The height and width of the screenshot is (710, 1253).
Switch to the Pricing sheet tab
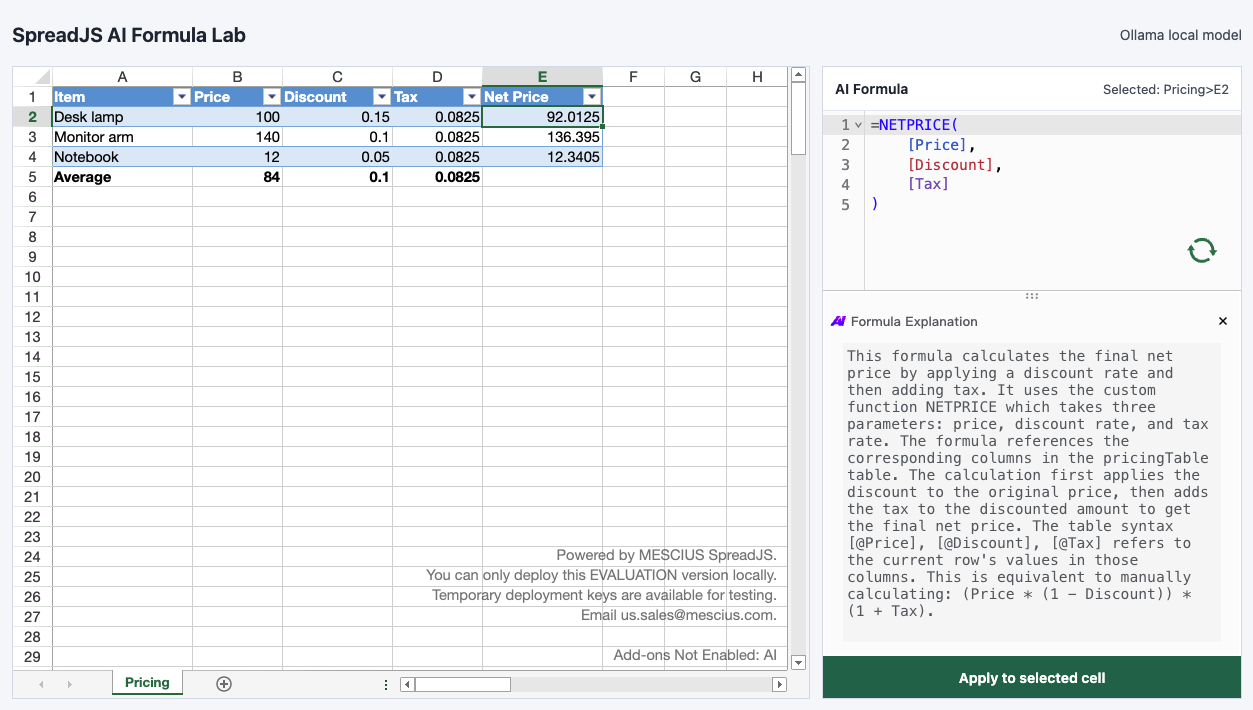tap(147, 683)
